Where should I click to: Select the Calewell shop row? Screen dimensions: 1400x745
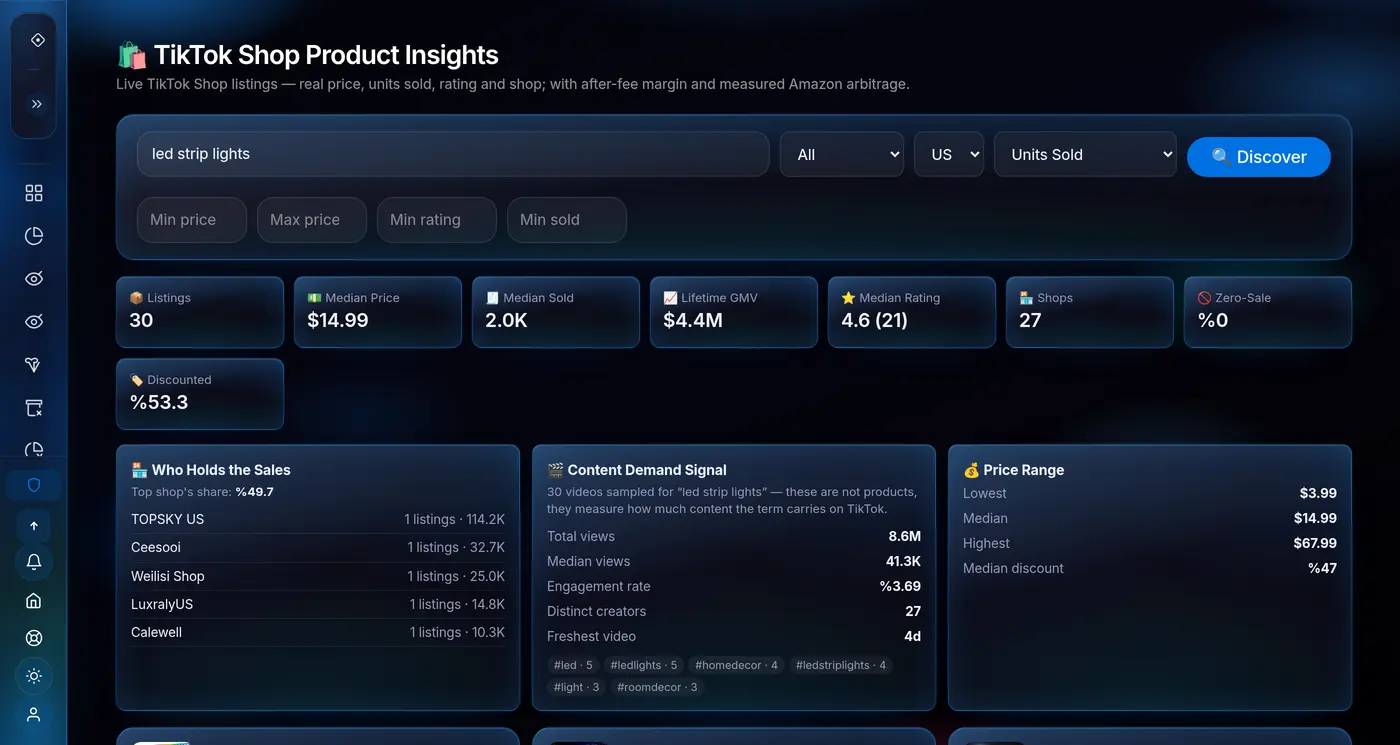318,632
